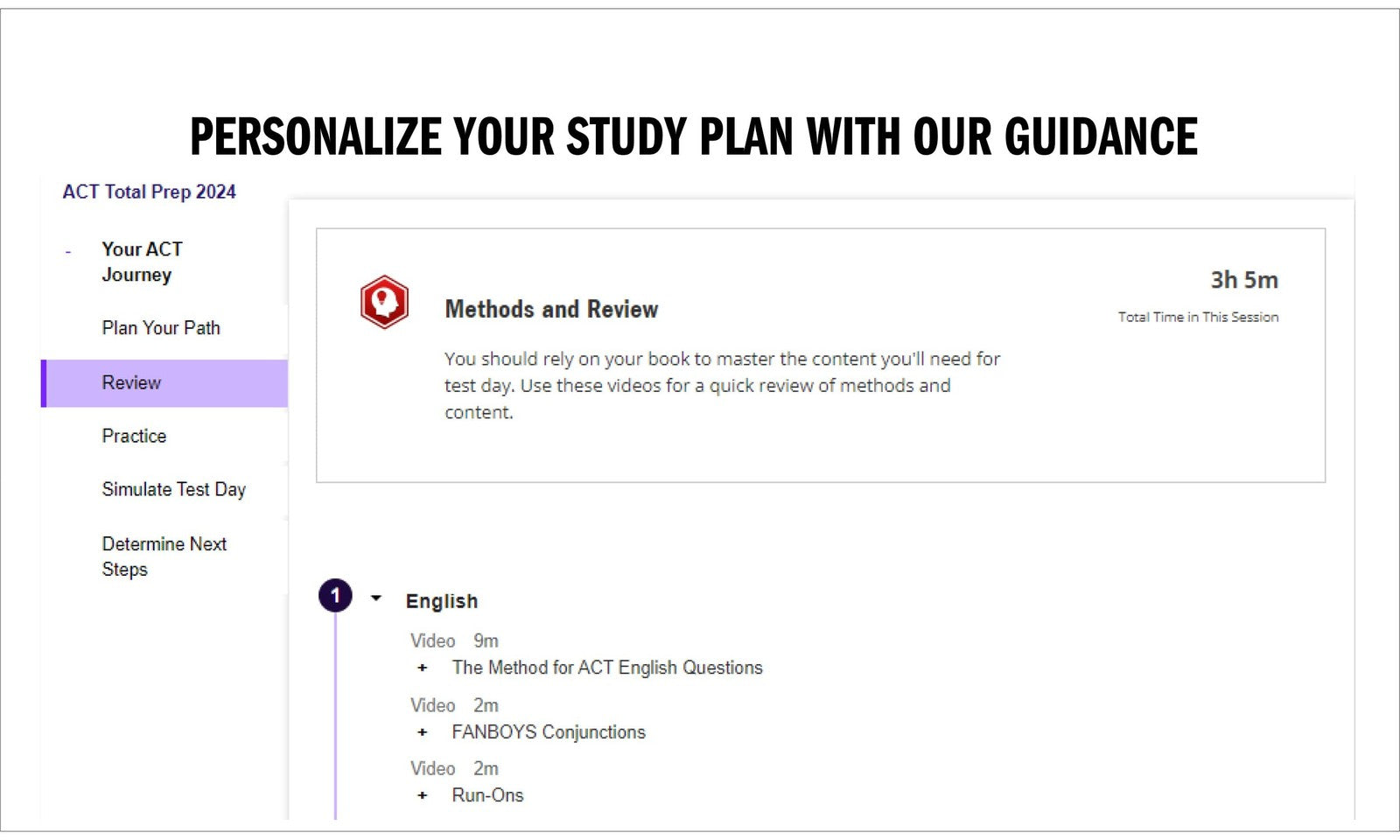Open the Run-Ons video link
This screenshot has height=840, width=1400.
487,795
